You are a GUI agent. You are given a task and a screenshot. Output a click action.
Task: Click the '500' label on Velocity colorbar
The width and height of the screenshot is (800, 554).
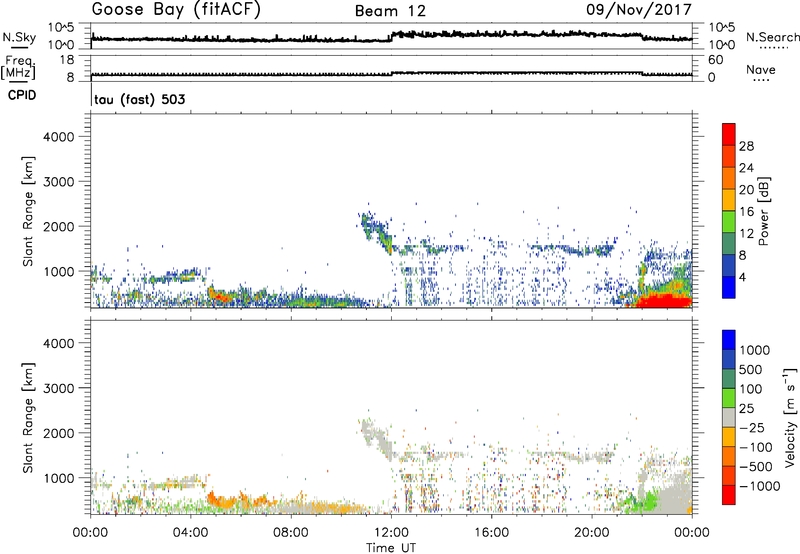pos(750,370)
